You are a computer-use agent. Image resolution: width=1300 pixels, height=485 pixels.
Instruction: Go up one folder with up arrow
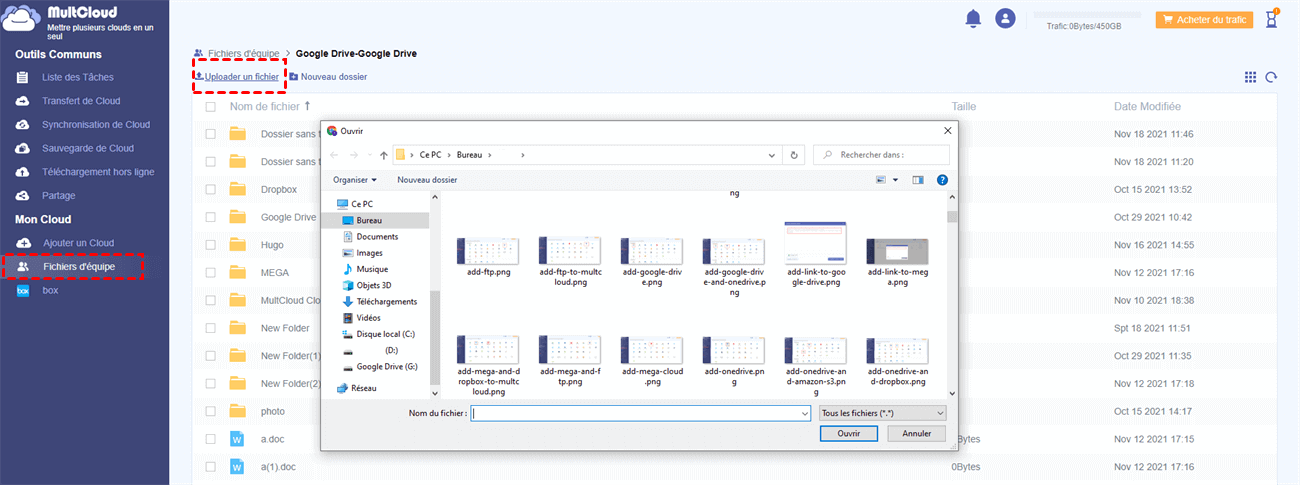384,155
